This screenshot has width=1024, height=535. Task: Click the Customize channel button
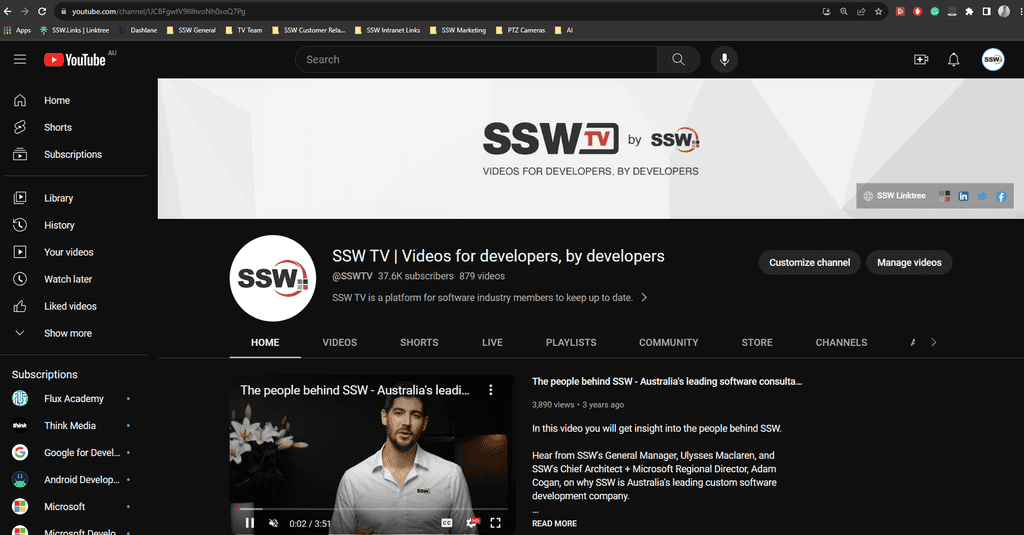click(809, 263)
